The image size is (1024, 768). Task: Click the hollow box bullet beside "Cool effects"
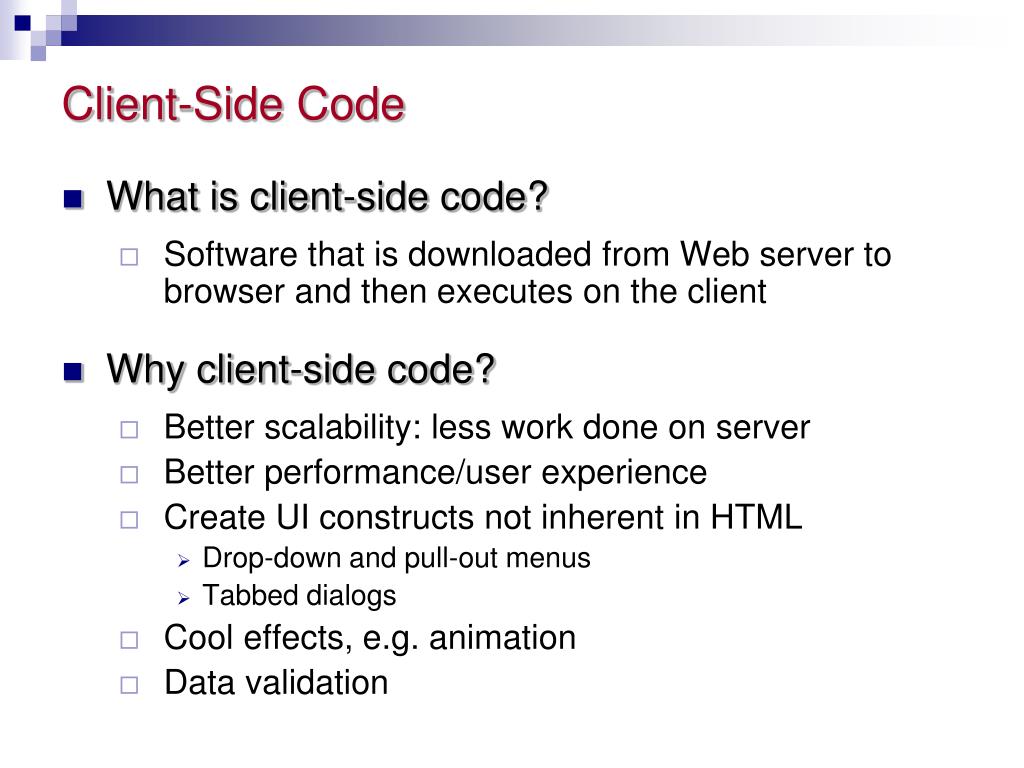[129, 640]
